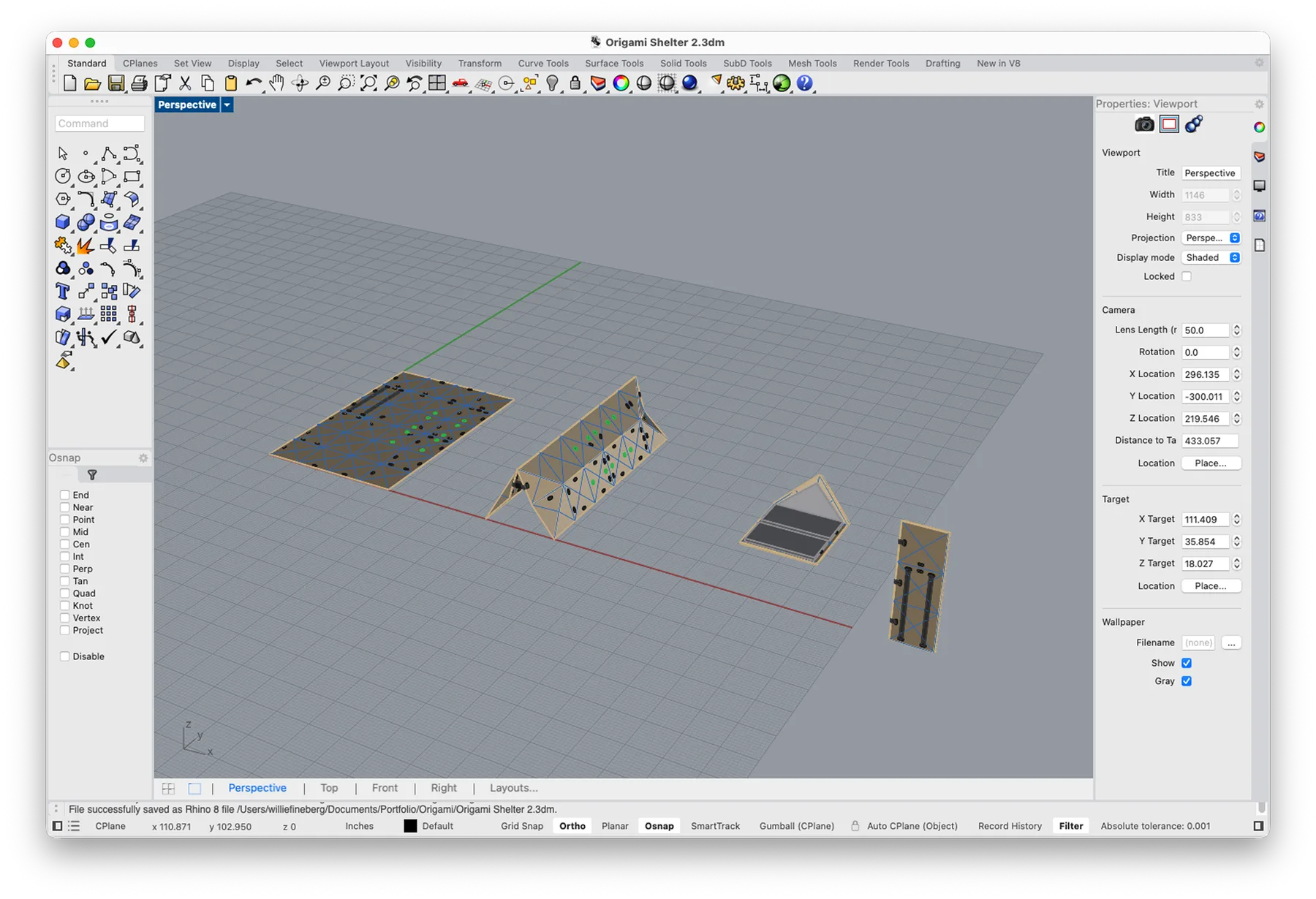Viewport: 1316px width, 899px height.
Task: Click the camera icon in Properties
Action: pyautogui.click(x=1144, y=124)
